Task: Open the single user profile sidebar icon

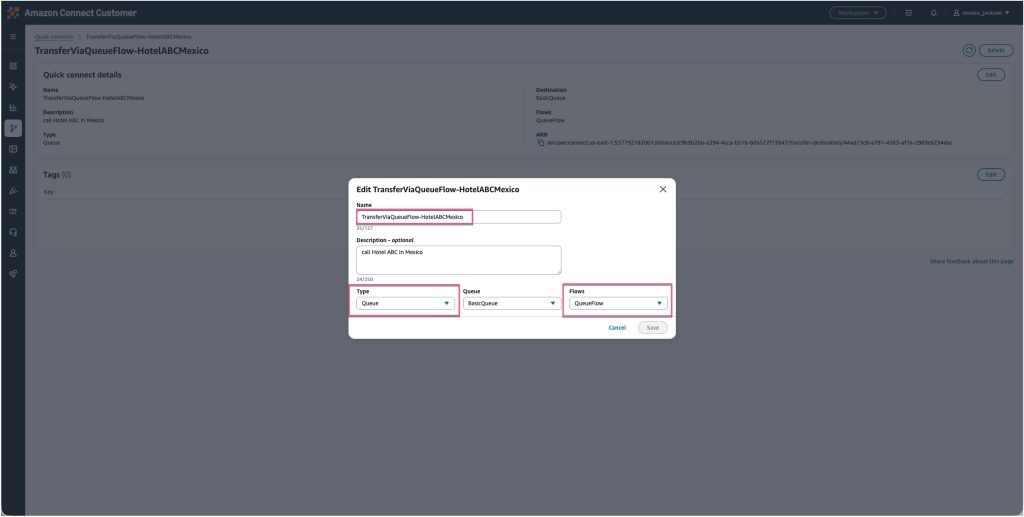Action: (13, 253)
